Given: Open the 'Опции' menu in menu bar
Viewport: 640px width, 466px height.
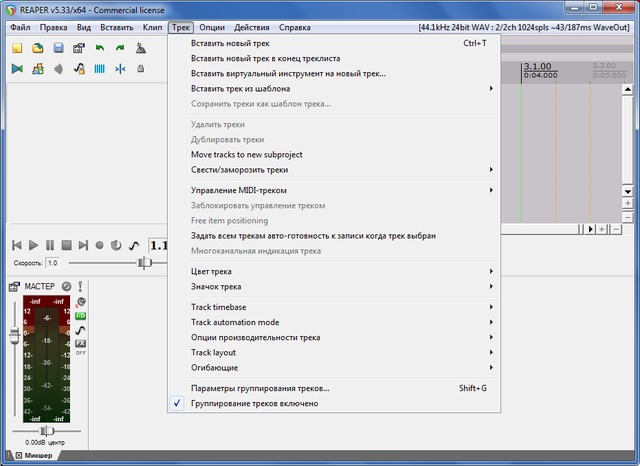Looking at the screenshot, I should point(212,27).
